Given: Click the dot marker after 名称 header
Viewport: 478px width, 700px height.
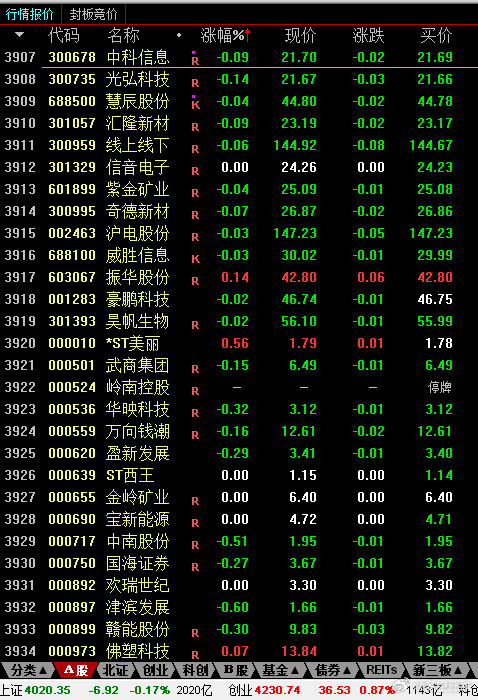Looking at the screenshot, I should click(179, 35).
